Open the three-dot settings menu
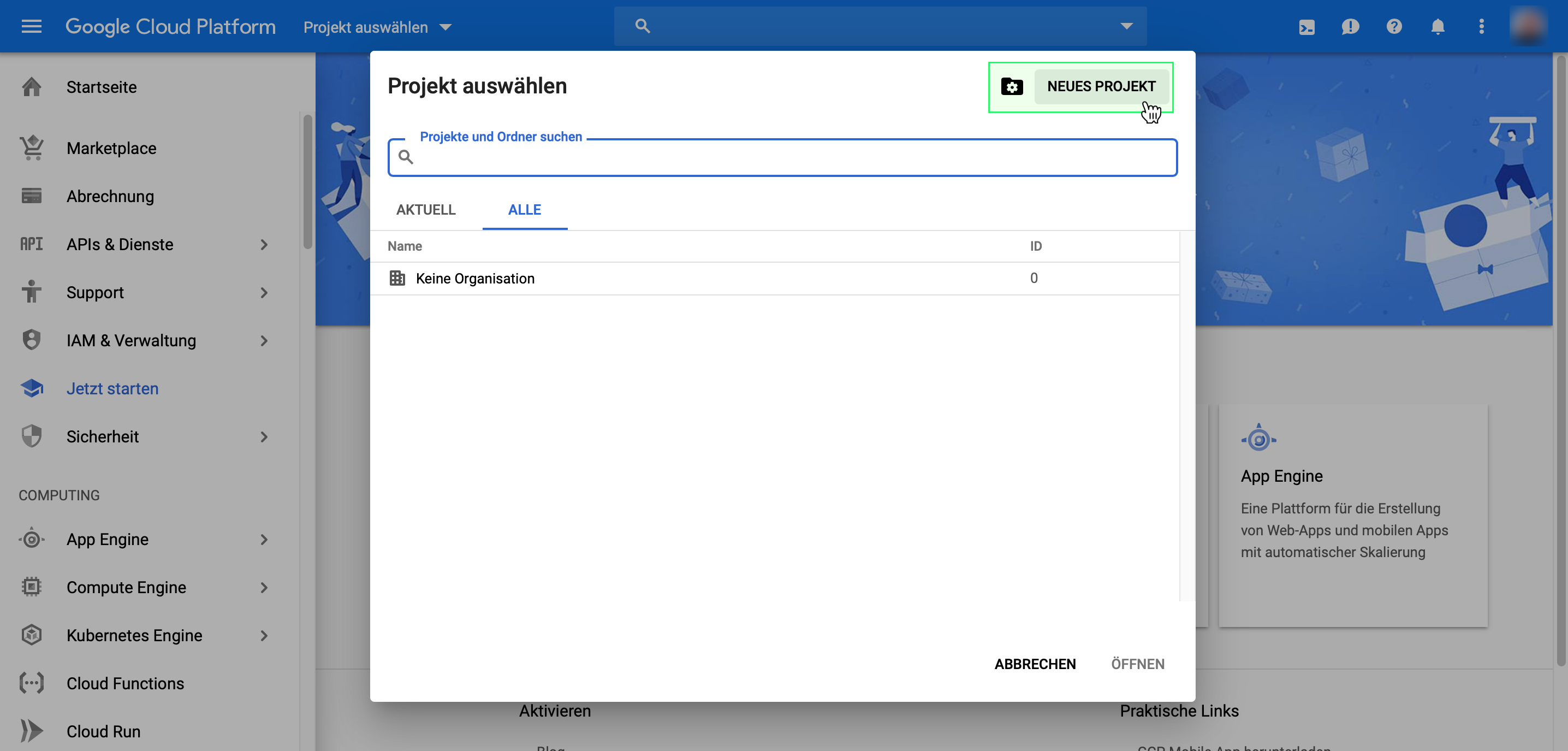The width and height of the screenshot is (1568, 751). 1482,27
